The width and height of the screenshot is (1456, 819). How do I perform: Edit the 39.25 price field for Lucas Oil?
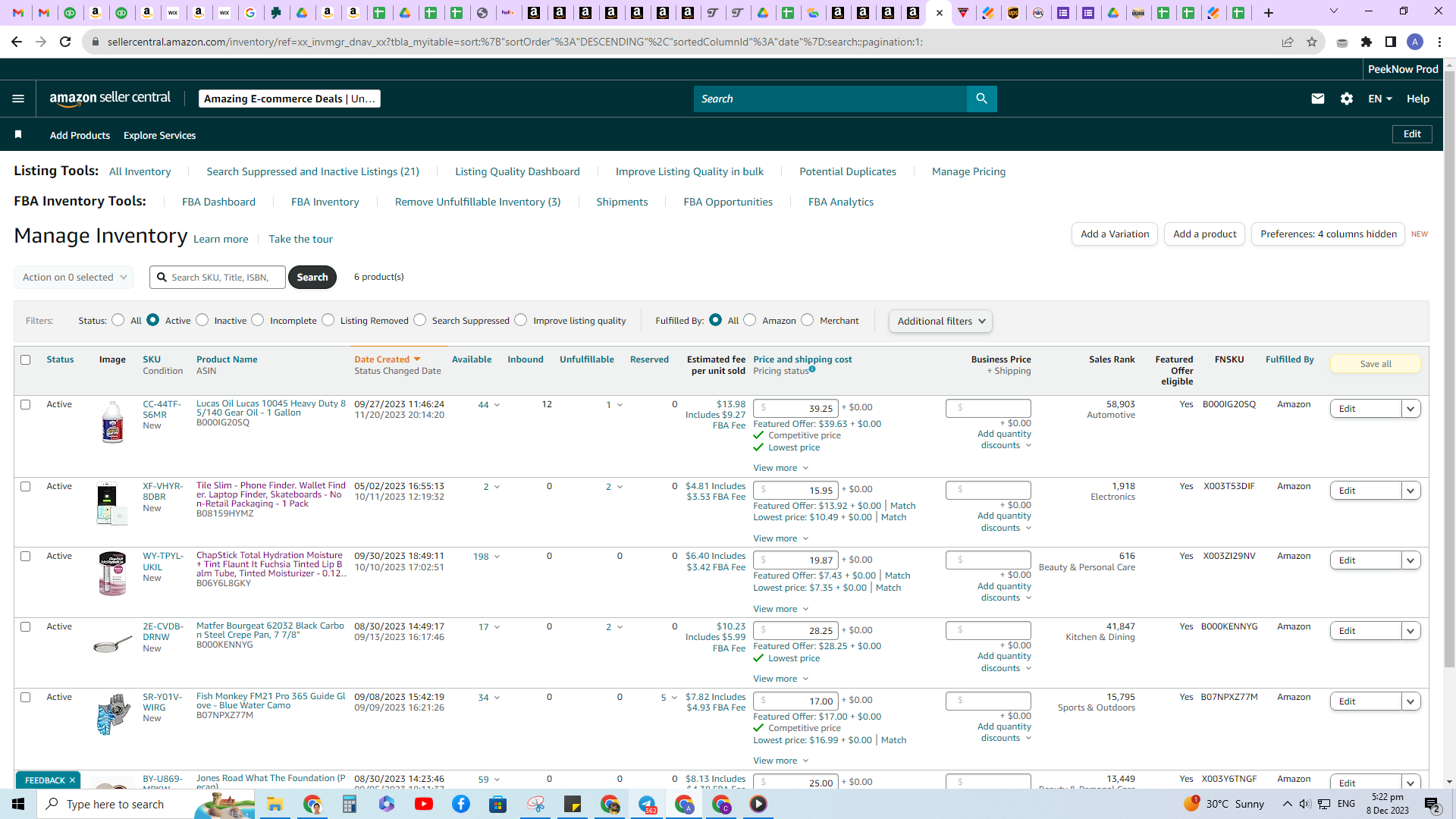point(795,408)
